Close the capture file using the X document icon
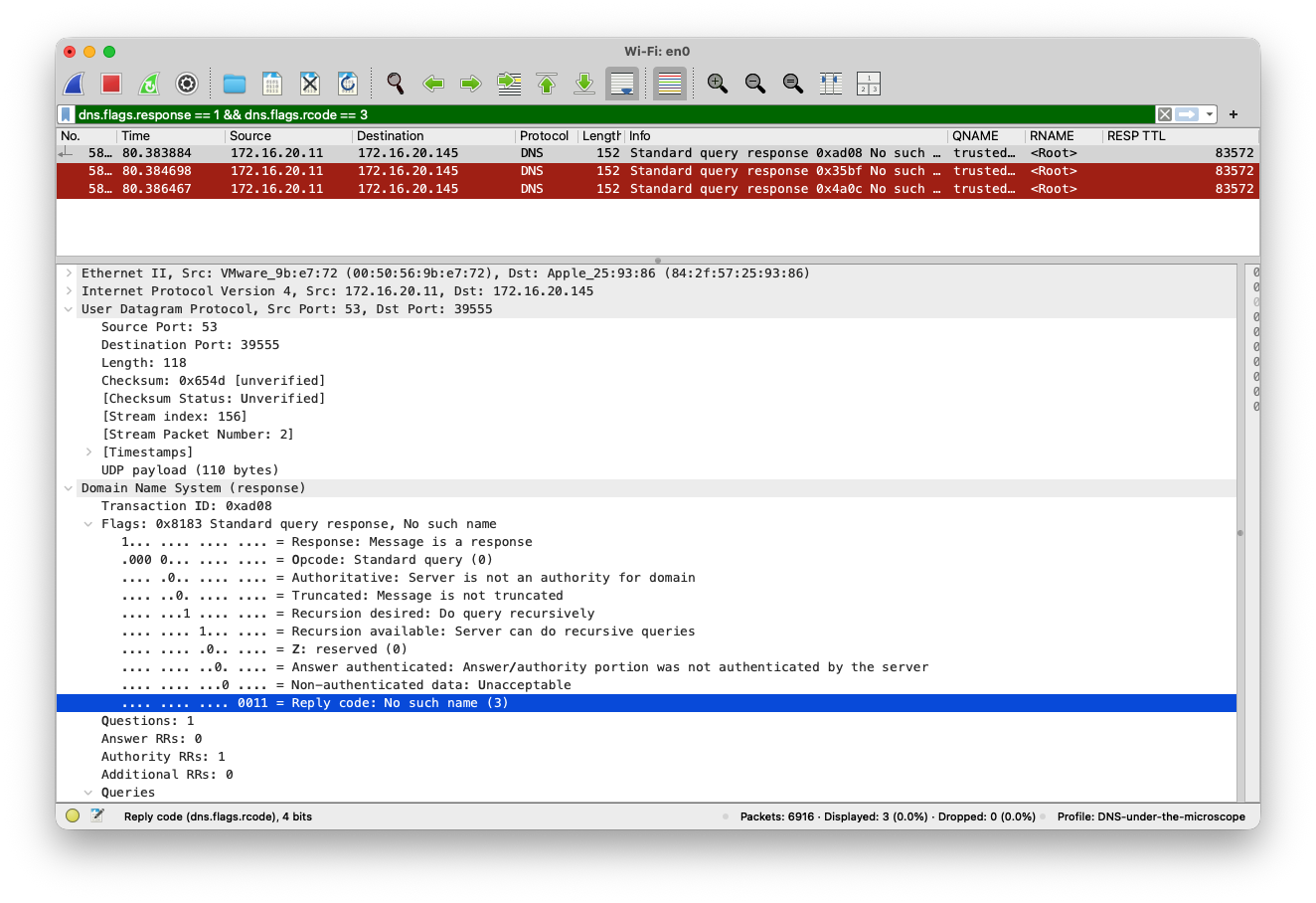Screen dimensions: 1316x903 click(x=310, y=84)
